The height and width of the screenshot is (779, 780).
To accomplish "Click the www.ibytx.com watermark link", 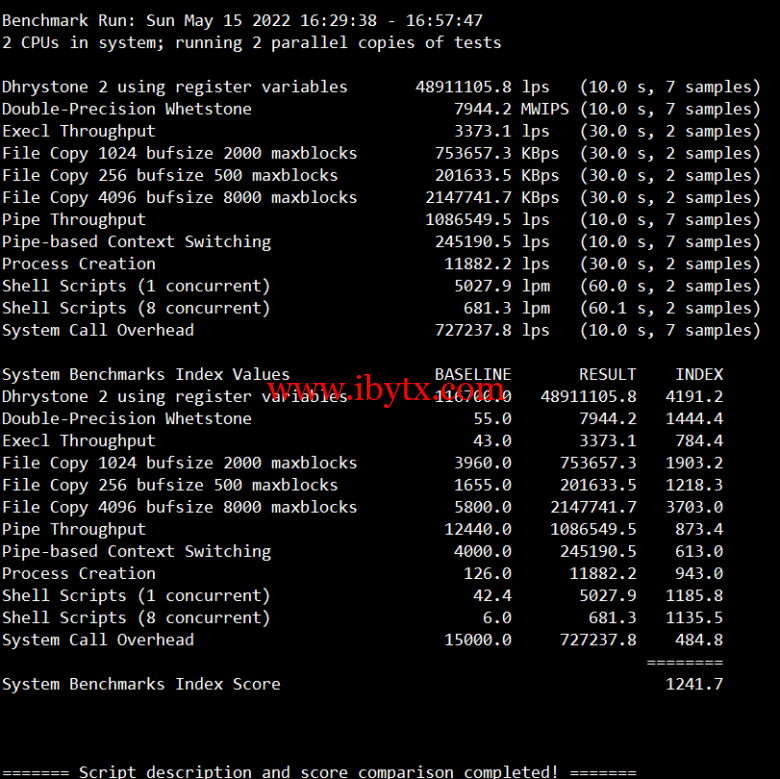I will pos(388,388).
